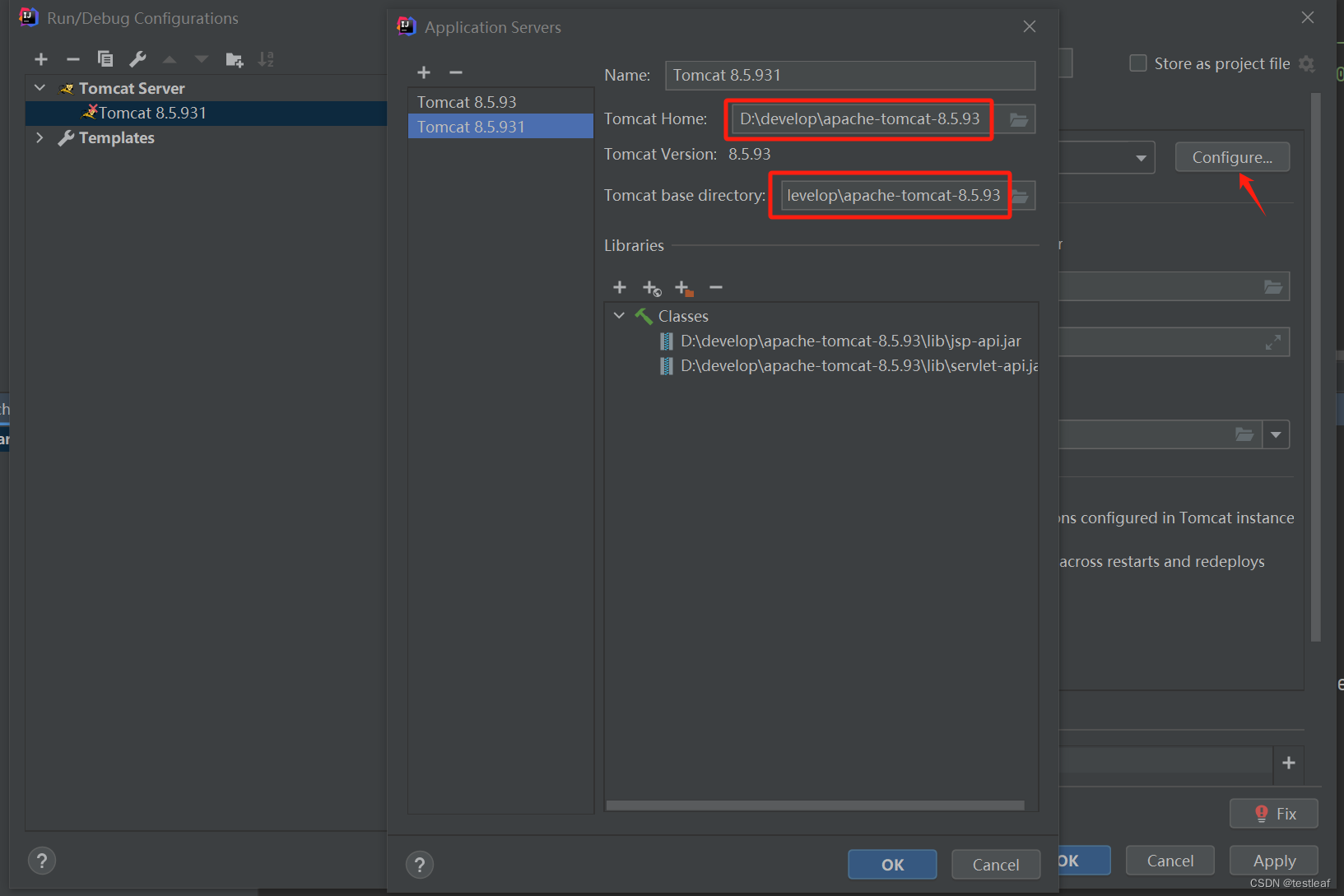The image size is (1344, 896).
Task: Remove the selected application server
Action: click(x=456, y=72)
